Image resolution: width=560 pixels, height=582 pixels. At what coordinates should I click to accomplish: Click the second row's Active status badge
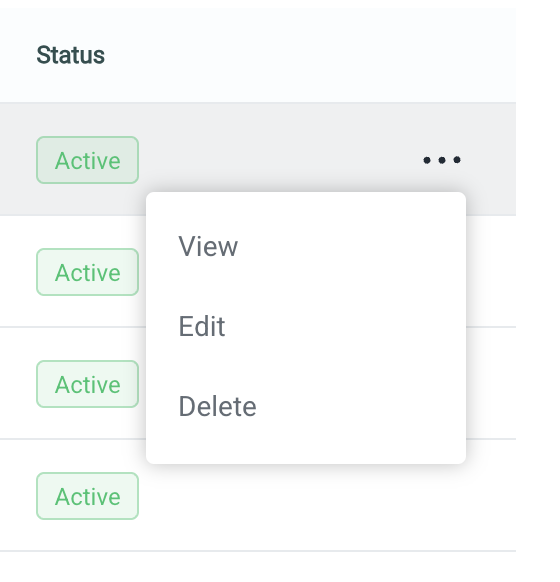88,272
